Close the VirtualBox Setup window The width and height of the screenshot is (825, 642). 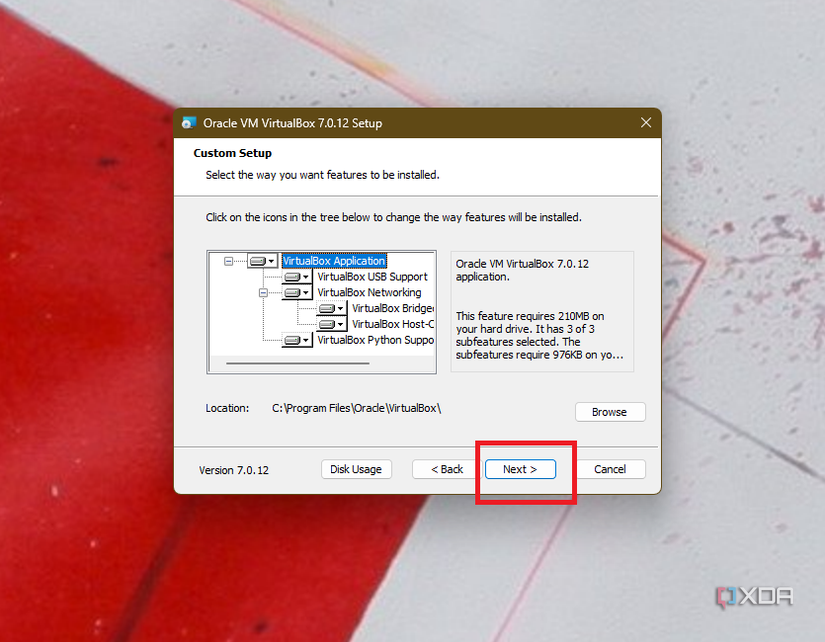coord(646,123)
